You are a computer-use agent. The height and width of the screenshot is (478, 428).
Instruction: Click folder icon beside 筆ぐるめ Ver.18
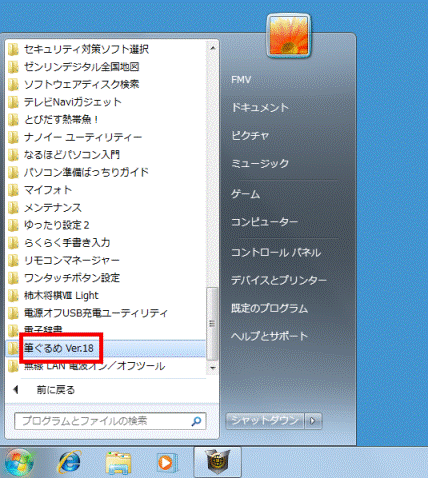[13, 348]
